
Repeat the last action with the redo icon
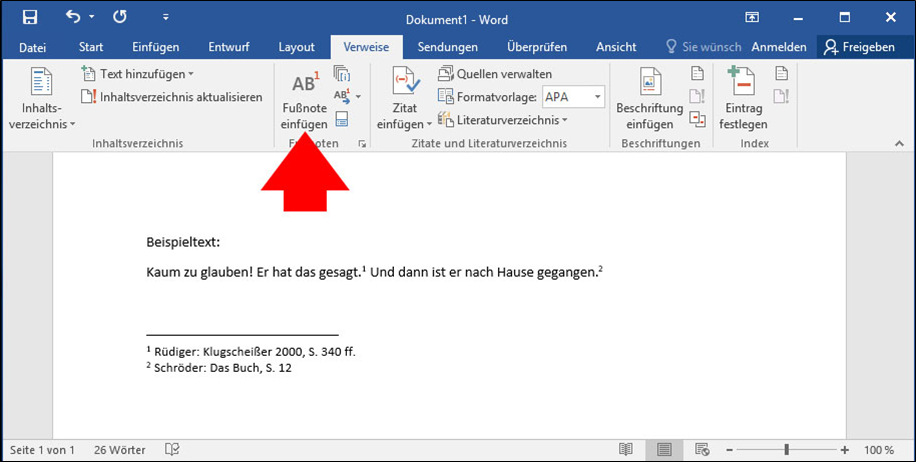[120, 17]
